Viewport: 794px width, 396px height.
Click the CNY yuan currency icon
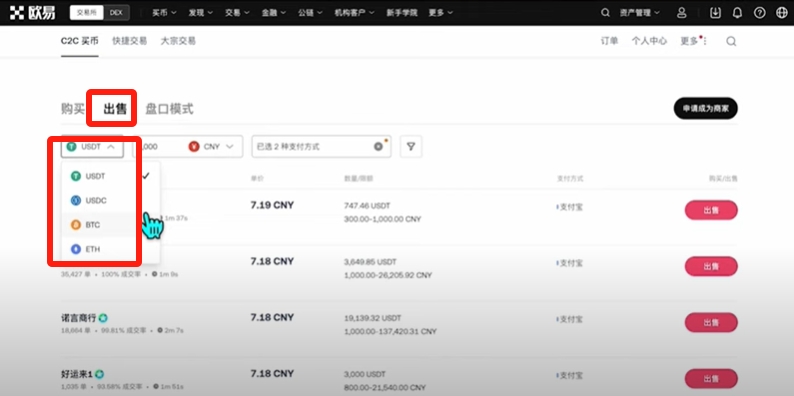click(x=194, y=146)
